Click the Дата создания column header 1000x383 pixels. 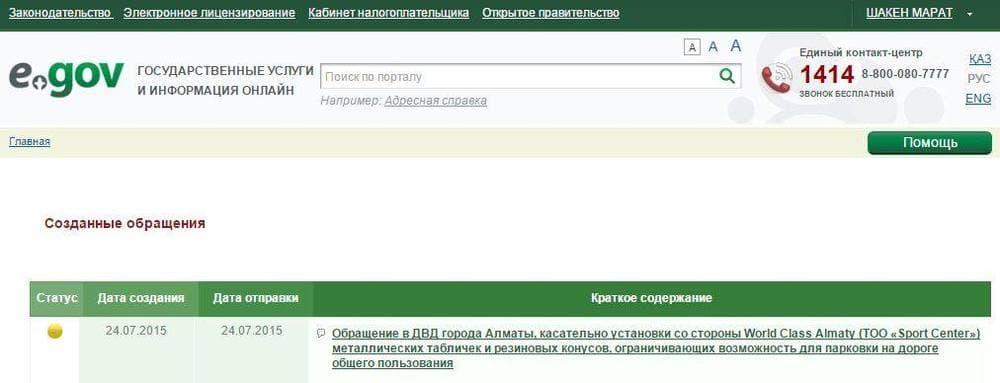pyautogui.click(x=141, y=298)
